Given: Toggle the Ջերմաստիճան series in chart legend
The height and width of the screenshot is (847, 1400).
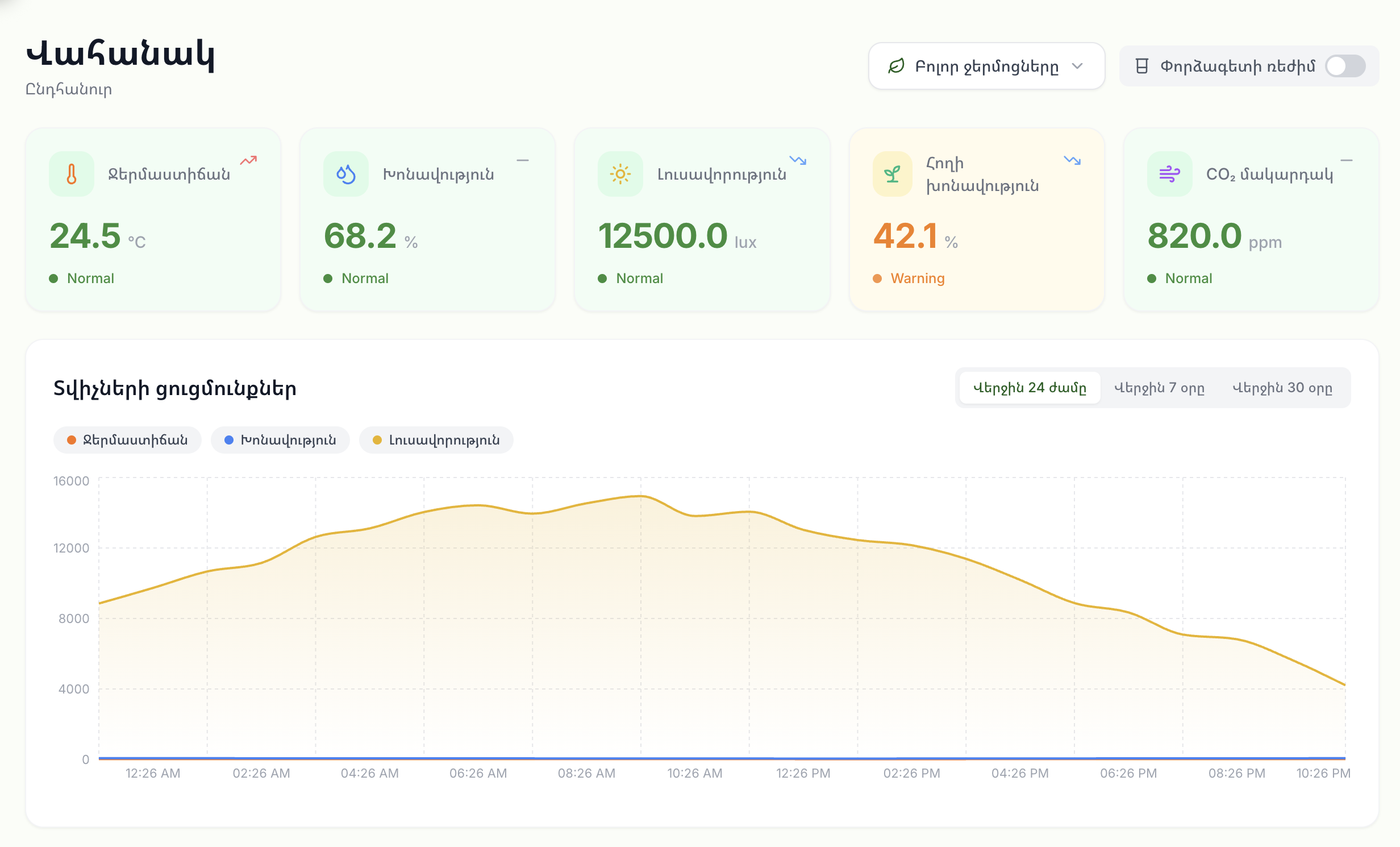Looking at the screenshot, I should [x=127, y=439].
